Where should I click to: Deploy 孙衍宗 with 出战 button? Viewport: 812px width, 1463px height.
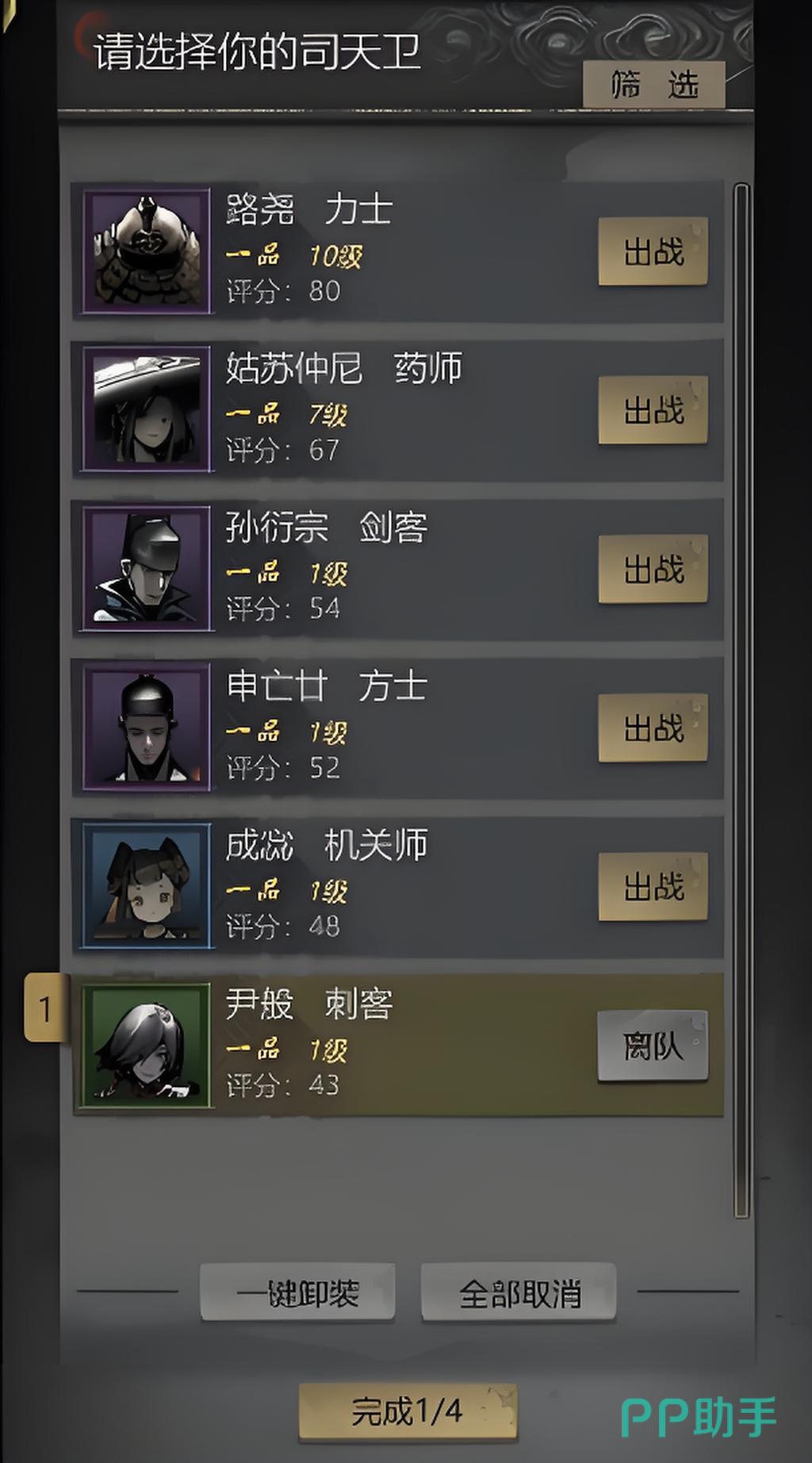point(653,569)
